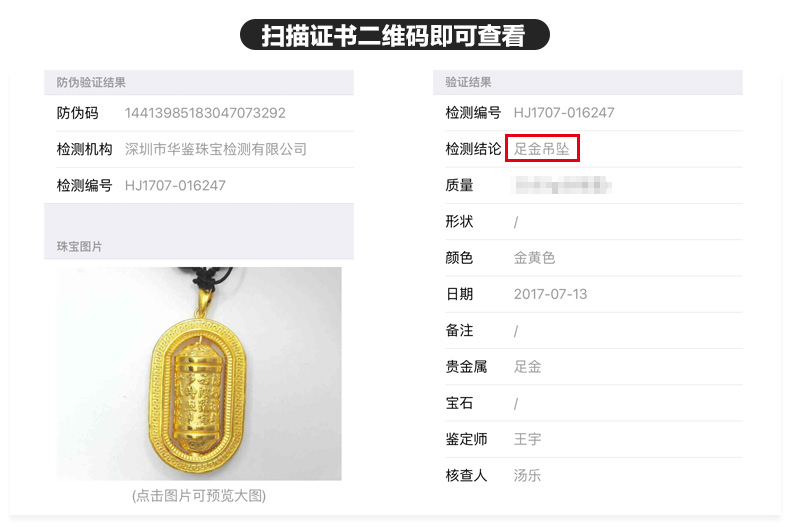Click the highlighted 足金吊坠 conclusion value

(542, 149)
